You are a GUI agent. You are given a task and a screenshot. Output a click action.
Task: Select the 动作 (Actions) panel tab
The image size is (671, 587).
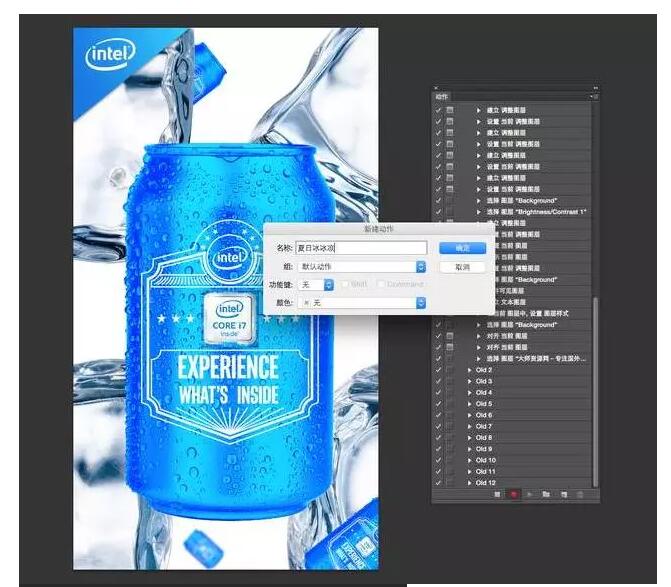click(442, 98)
